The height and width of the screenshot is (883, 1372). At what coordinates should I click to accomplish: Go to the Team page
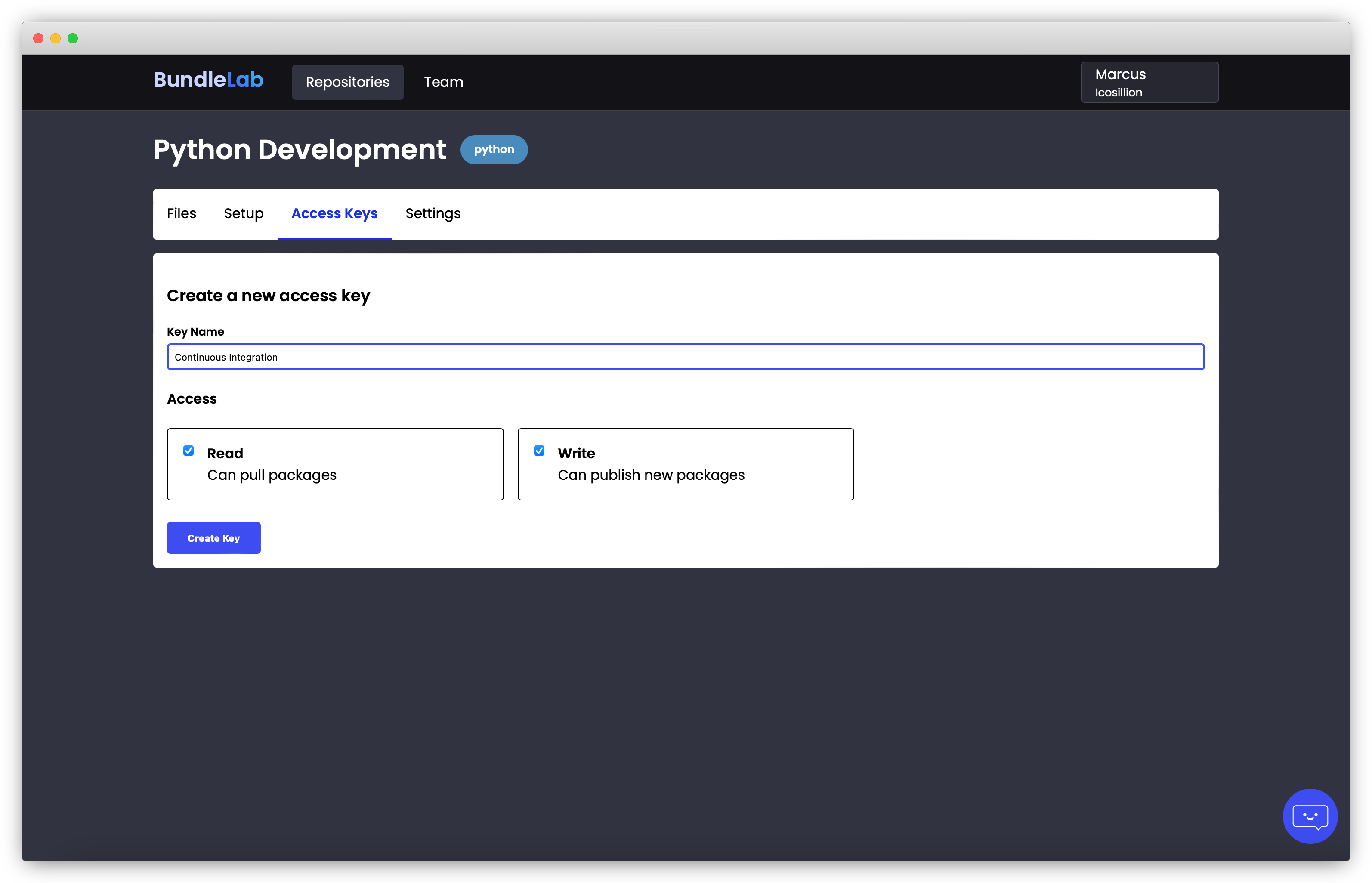point(443,83)
